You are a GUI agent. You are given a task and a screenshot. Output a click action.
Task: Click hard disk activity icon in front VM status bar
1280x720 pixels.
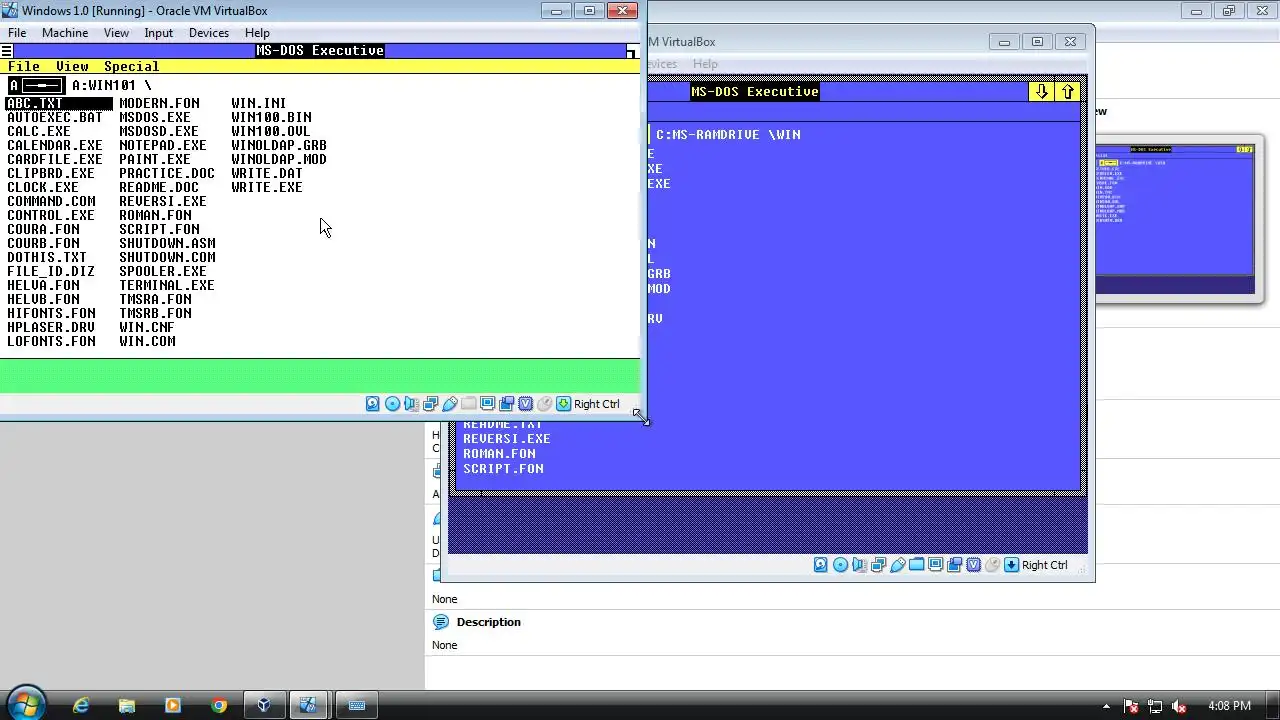point(373,404)
